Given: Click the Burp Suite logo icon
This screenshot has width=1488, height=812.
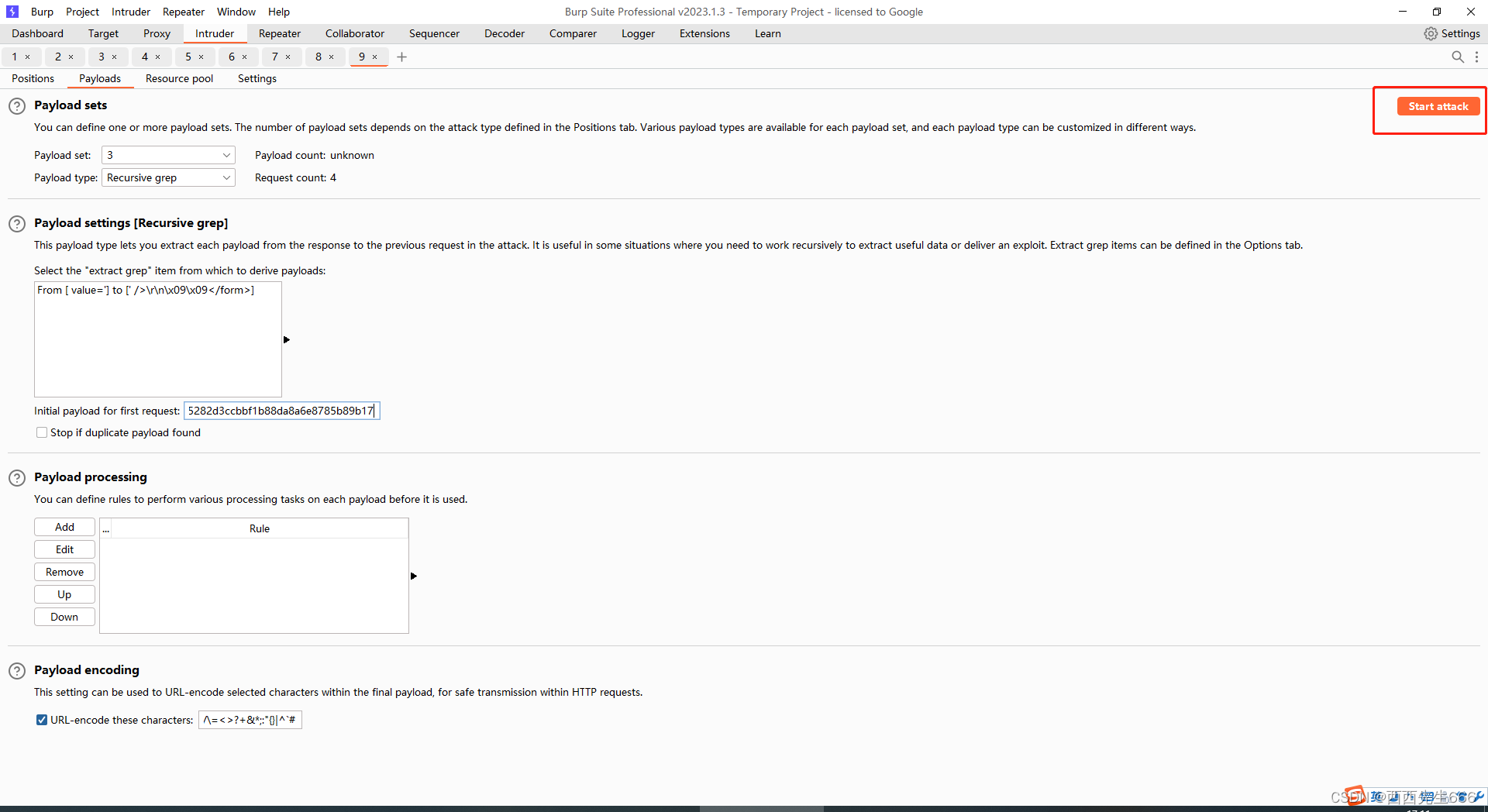Looking at the screenshot, I should coord(12,12).
